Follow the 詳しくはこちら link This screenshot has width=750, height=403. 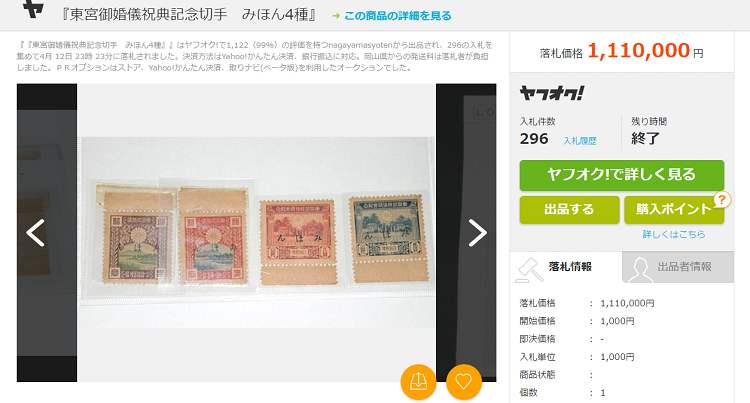[x=673, y=234]
